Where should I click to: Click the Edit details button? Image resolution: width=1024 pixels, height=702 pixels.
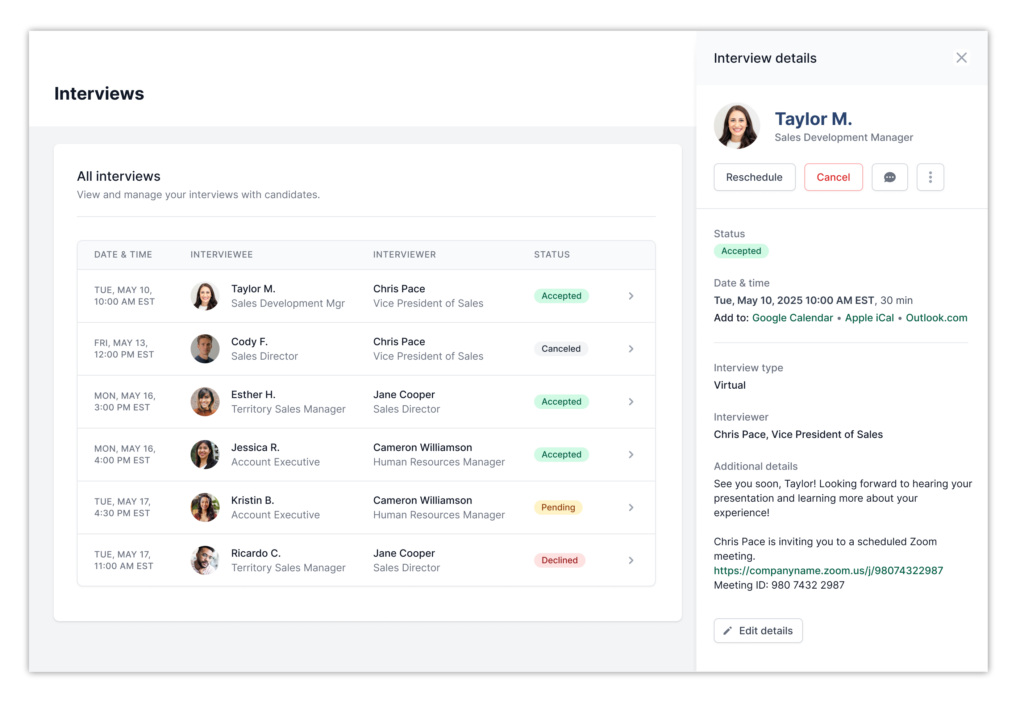tap(758, 630)
